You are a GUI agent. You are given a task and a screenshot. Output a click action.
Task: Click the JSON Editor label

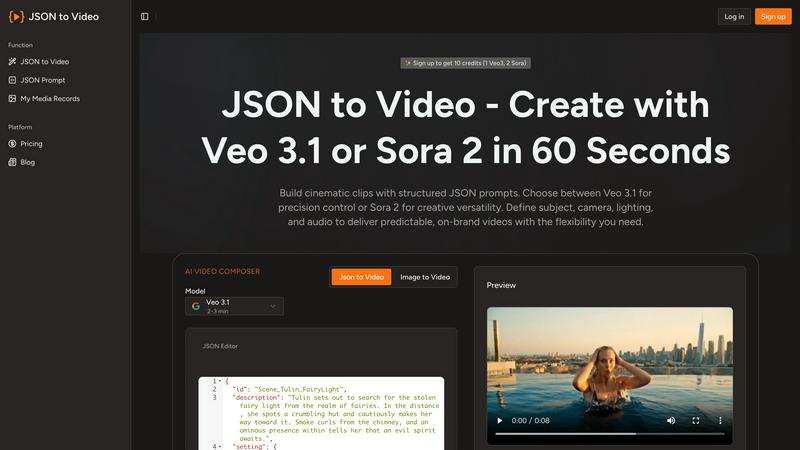[220, 346]
